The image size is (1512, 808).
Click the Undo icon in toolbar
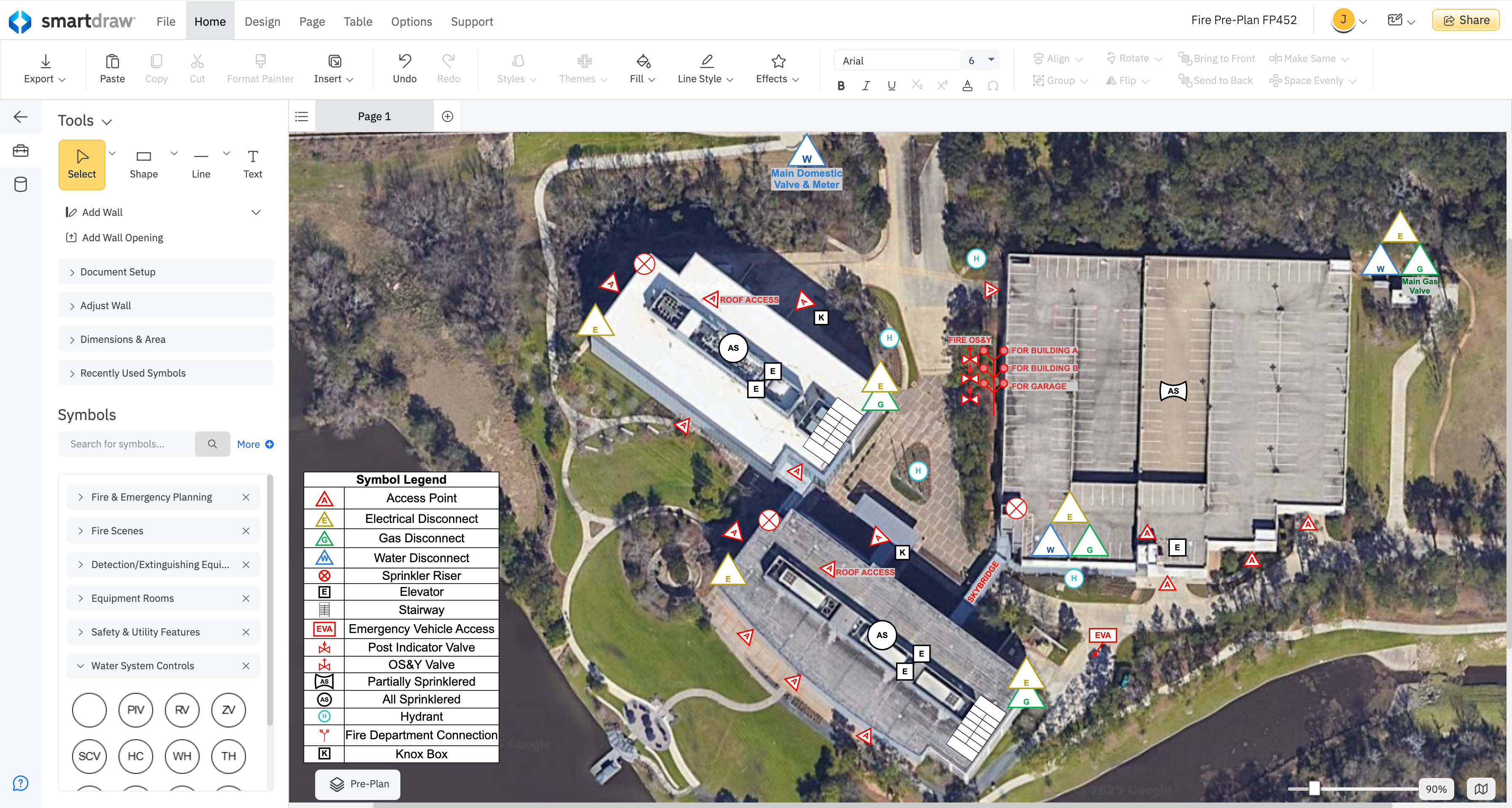[x=405, y=61]
